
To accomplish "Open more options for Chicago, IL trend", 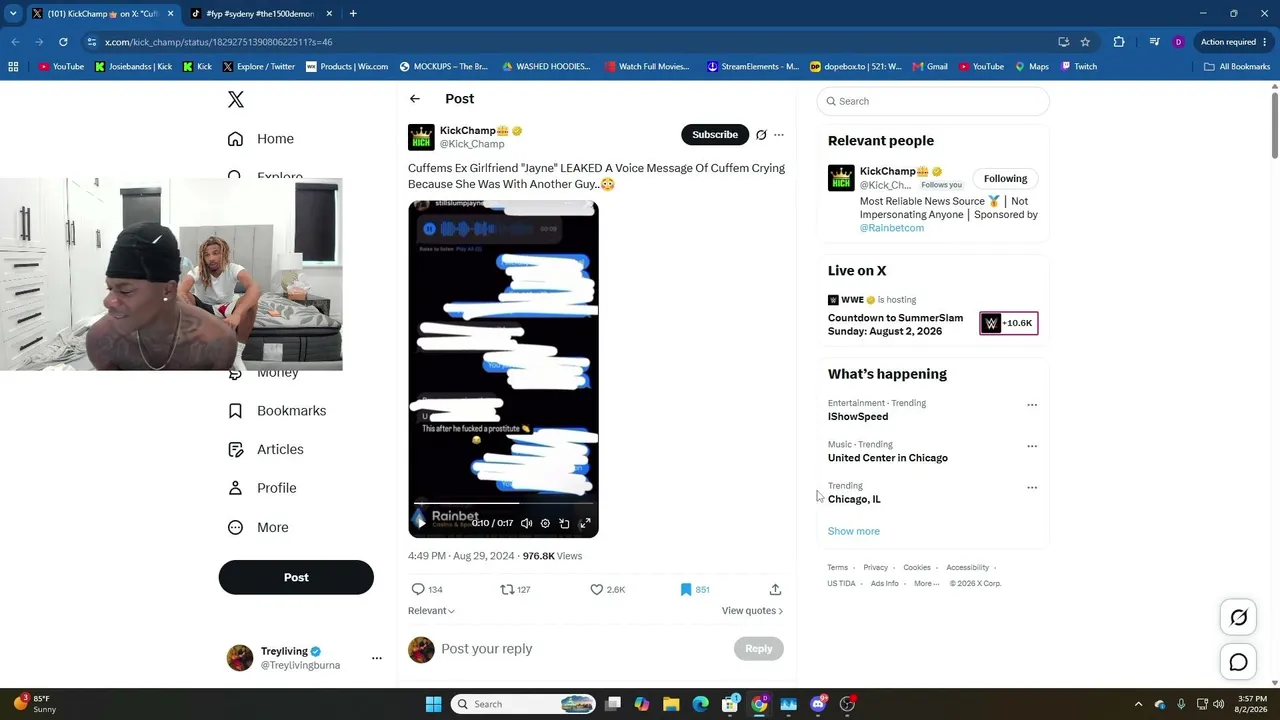I will click(1032, 488).
